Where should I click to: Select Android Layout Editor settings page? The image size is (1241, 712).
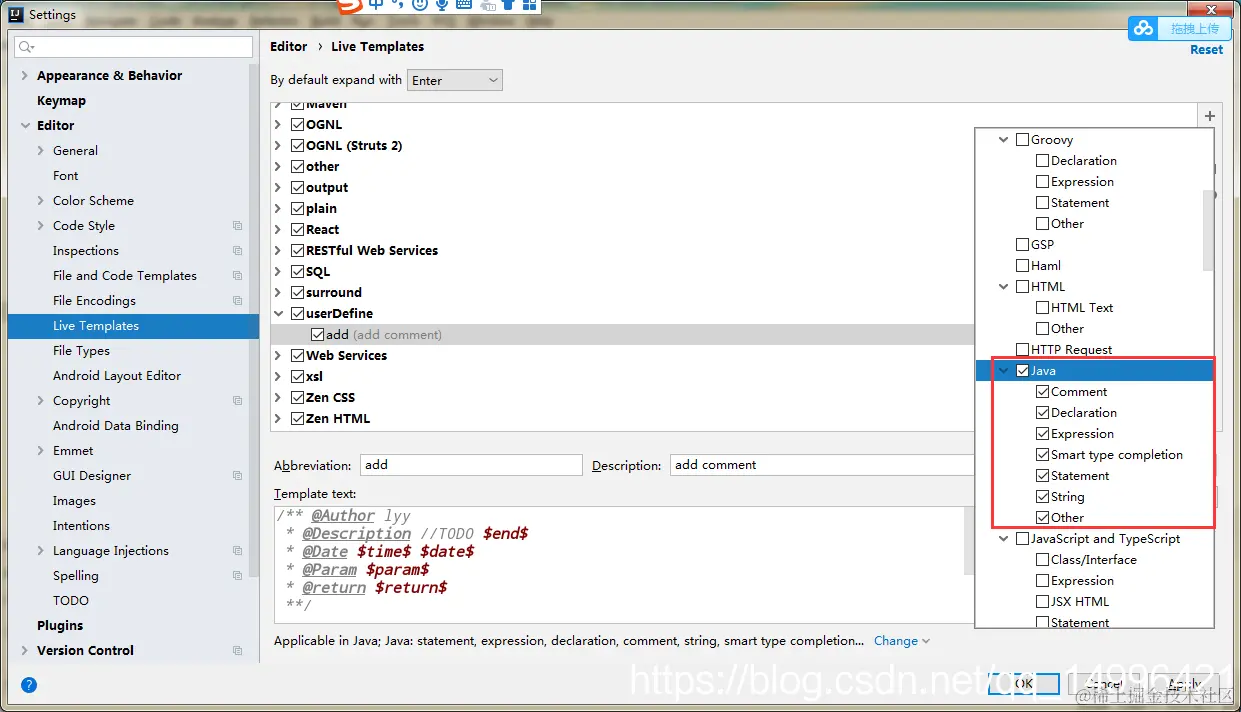pyautogui.click(x=117, y=376)
